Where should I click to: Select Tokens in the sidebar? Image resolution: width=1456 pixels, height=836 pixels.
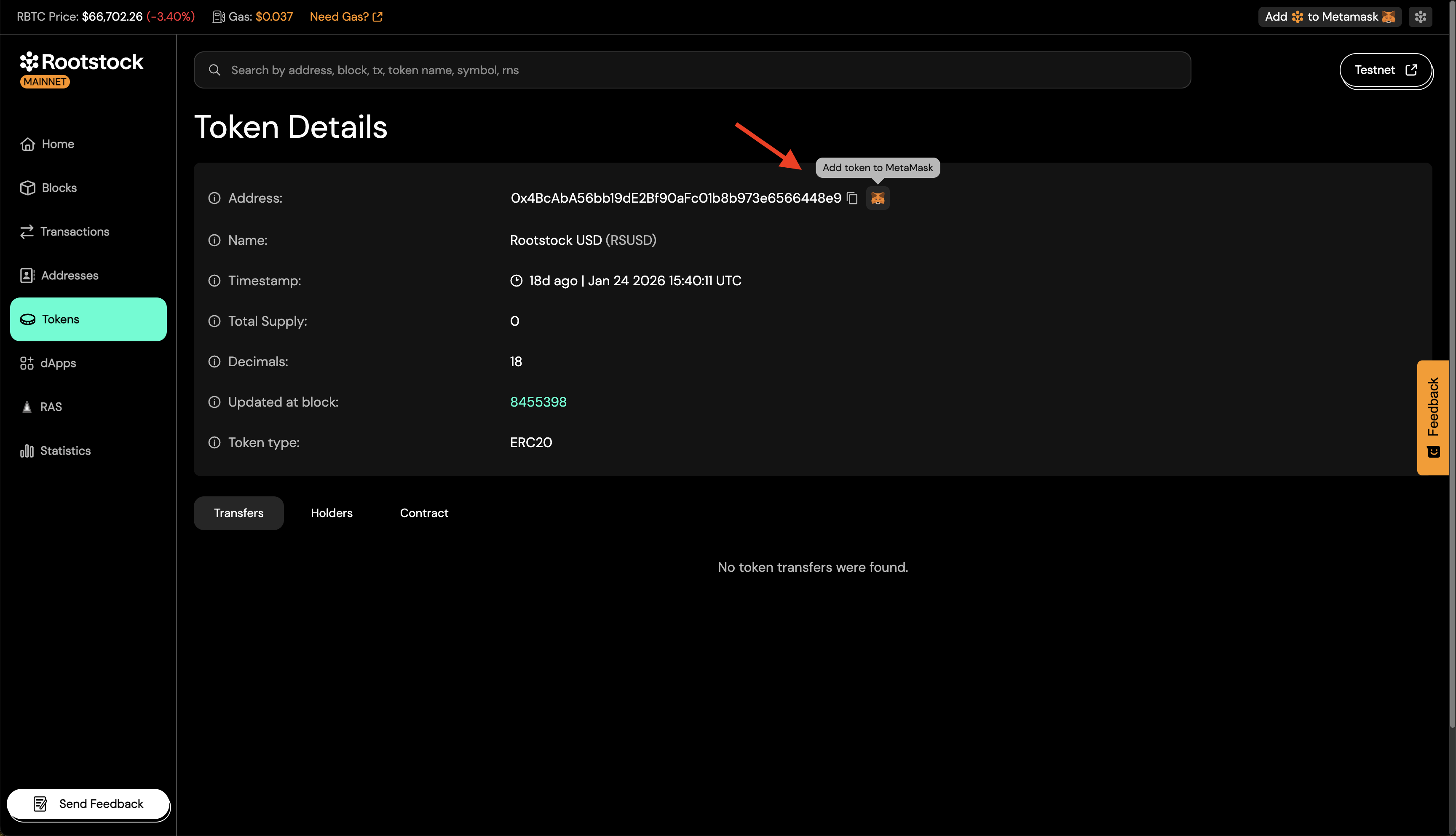(60, 319)
